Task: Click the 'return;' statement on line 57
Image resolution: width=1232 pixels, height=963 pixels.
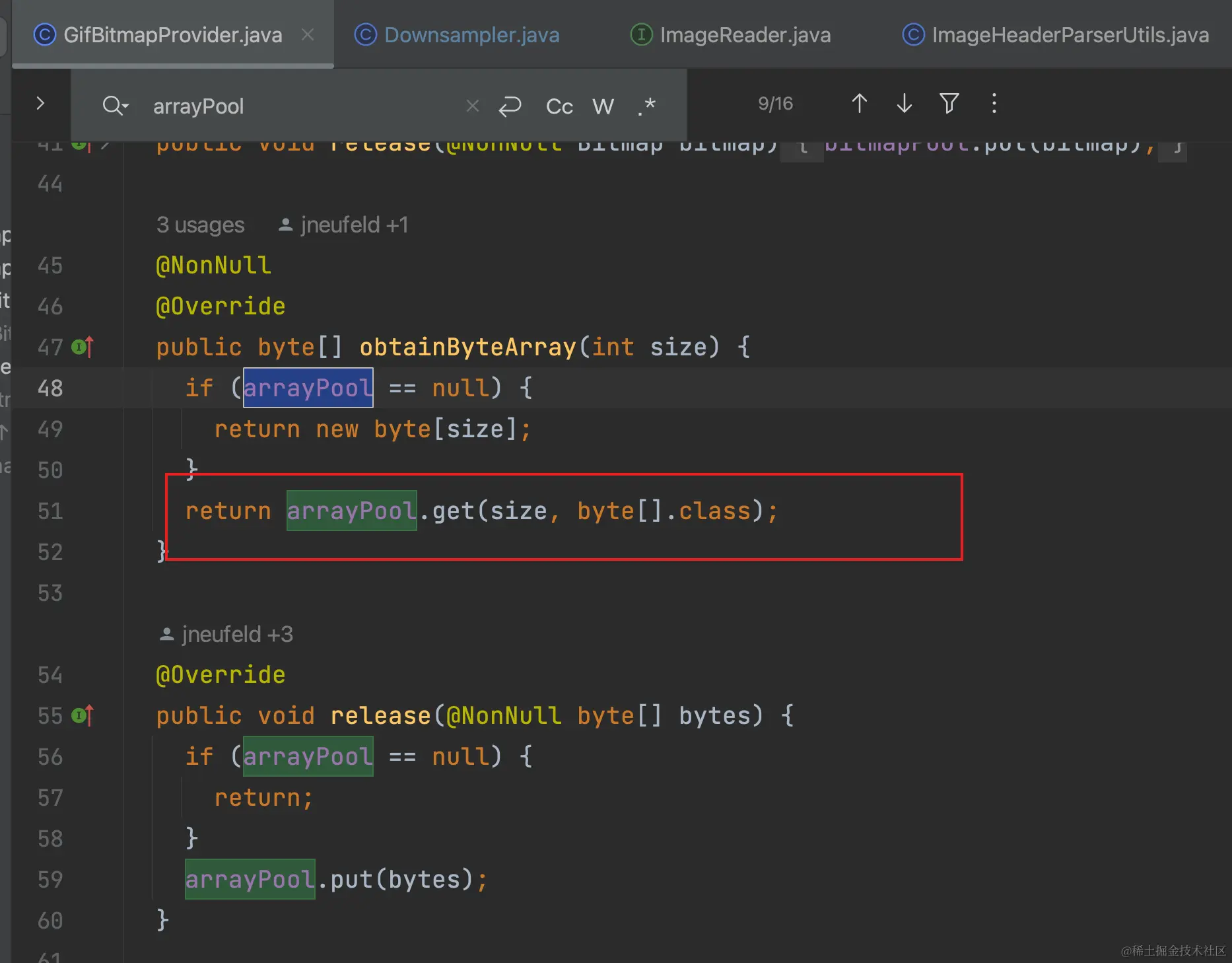Action: [x=263, y=797]
